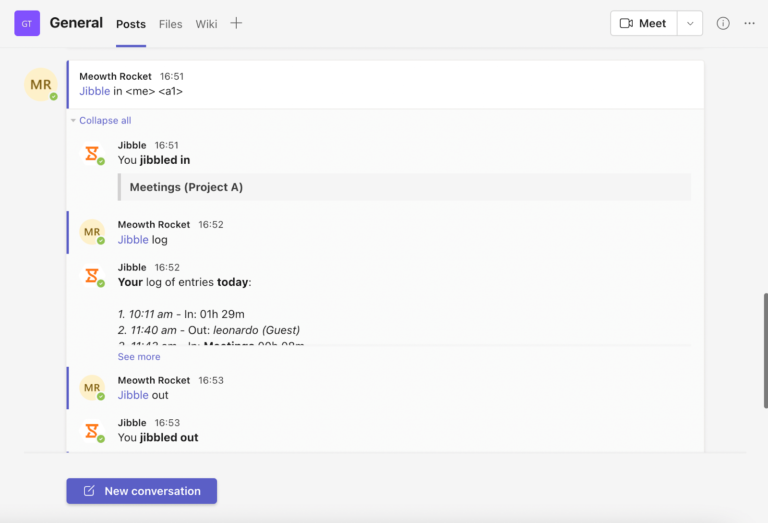Expand log with See more link
Image resolution: width=768 pixels, height=523 pixels.
(139, 357)
